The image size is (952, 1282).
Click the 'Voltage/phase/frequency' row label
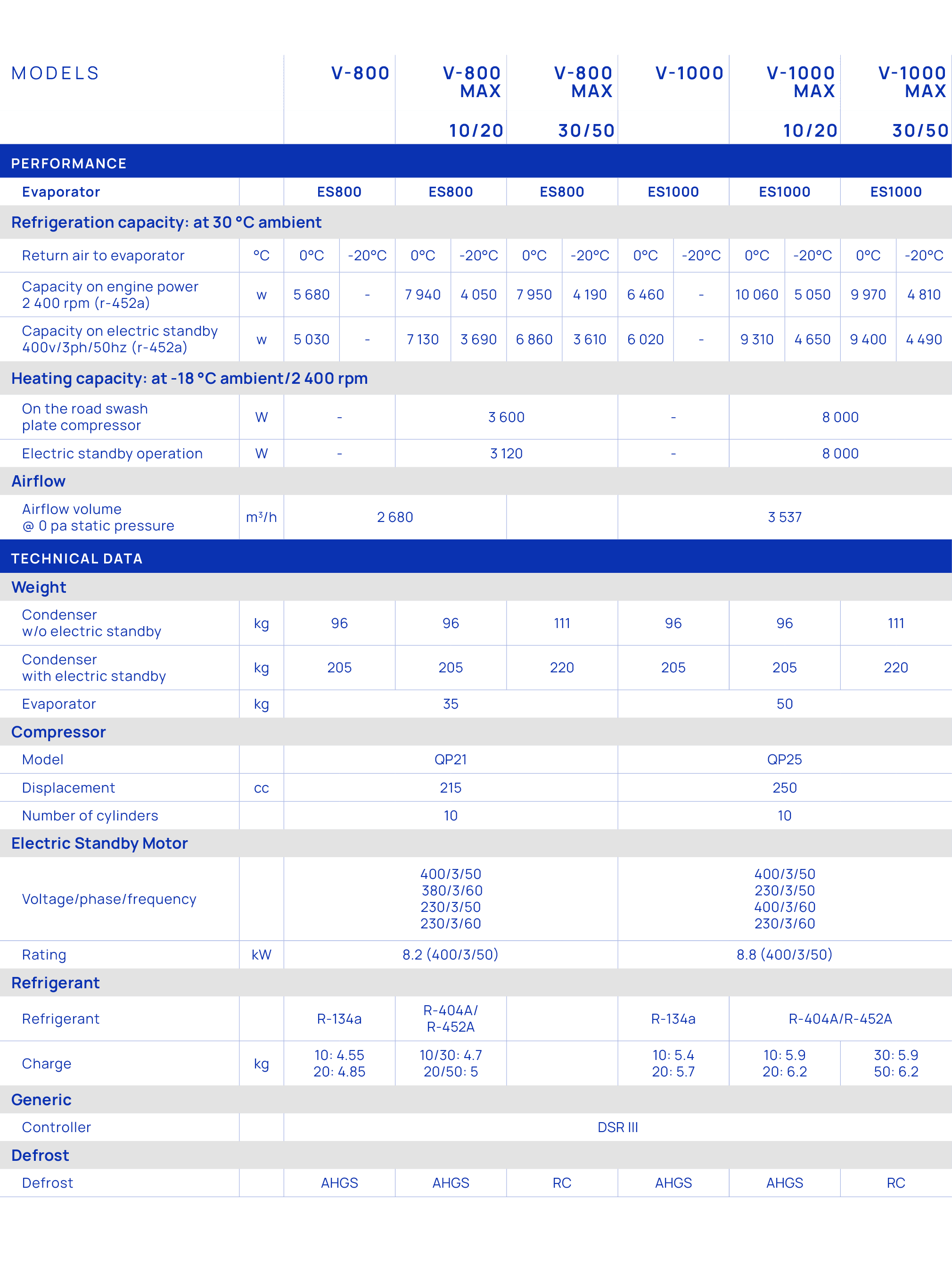[x=109, y=899]
